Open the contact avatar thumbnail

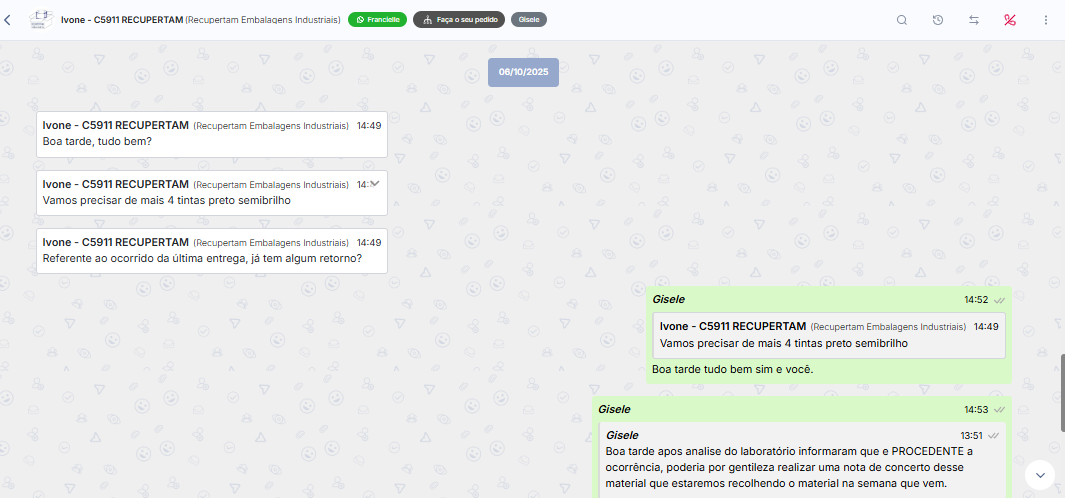click(41, 20)
